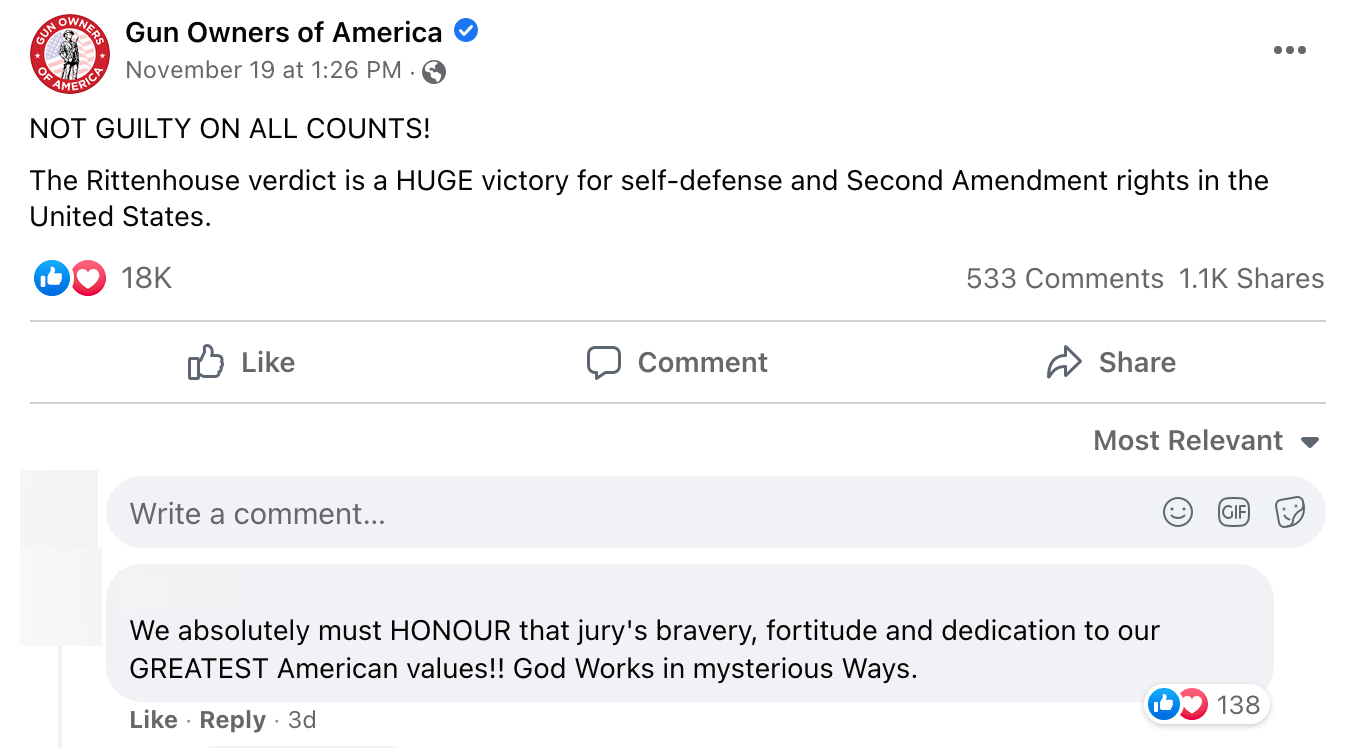
Task: View the 533 Comments list
Action: tap(1064, 279)
